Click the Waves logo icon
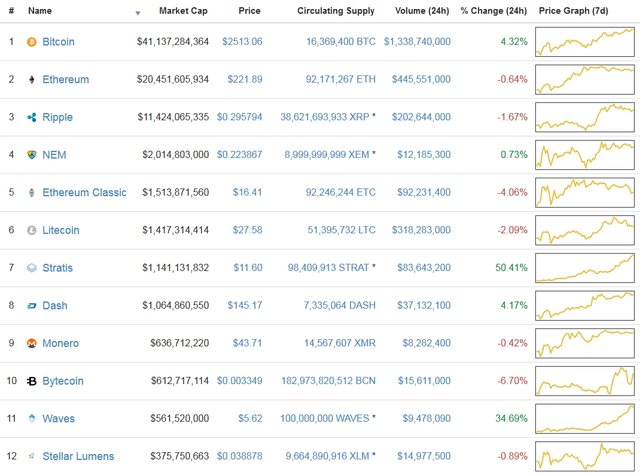The height and width of the screenshot is (475, 640). (x=31, y=418)
